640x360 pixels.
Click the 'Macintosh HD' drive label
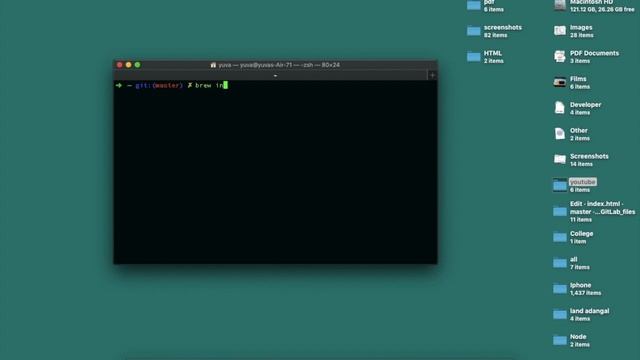tap(592, 2)
